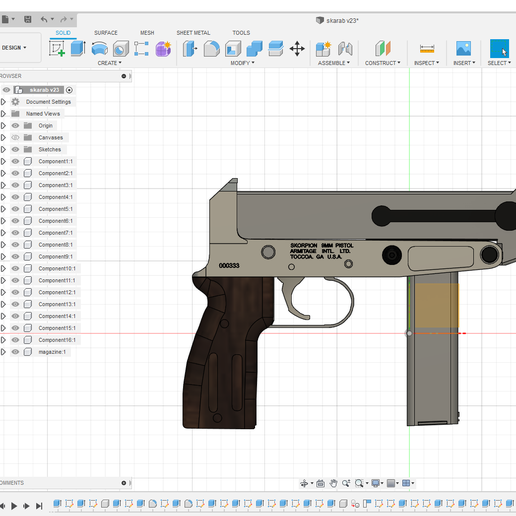Viewport: 516px width, 516px height.
Task: Open the CREATE dropdown menu
Action: tap(110, 63)
